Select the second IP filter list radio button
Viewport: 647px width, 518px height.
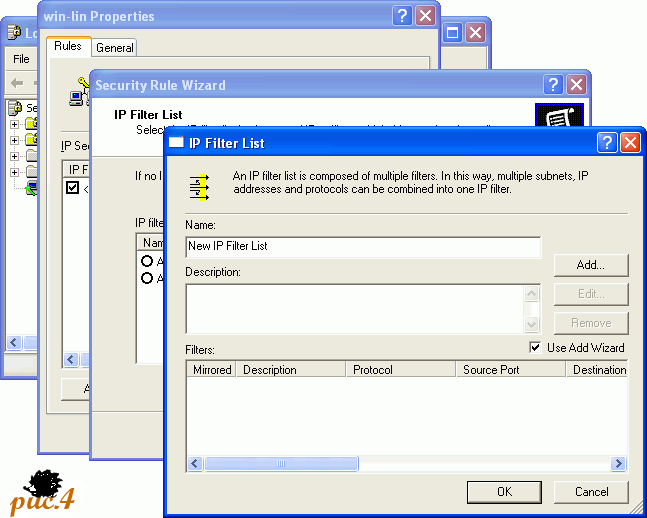(x=147, y=278)
